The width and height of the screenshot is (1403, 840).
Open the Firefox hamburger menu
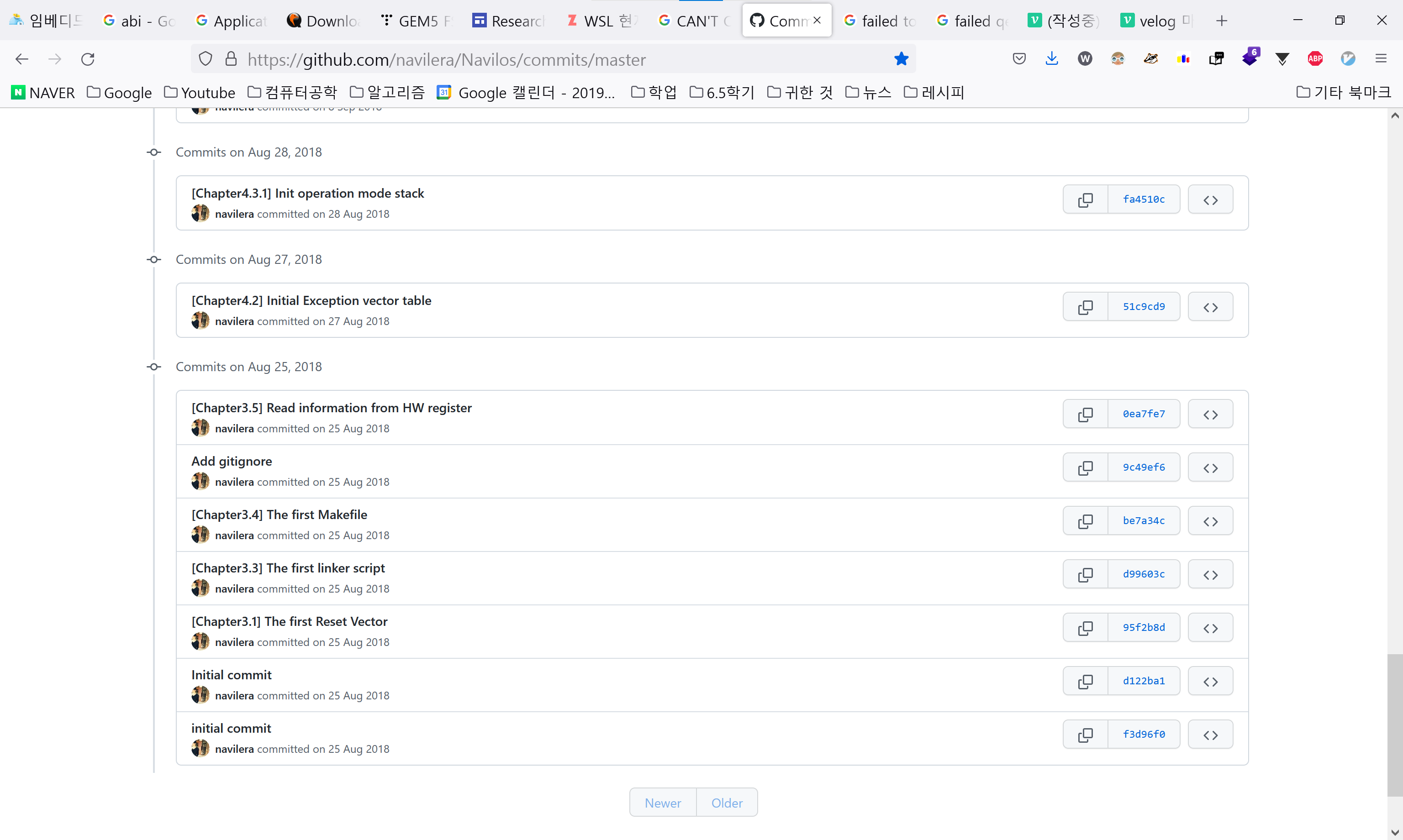[1380, 59]
